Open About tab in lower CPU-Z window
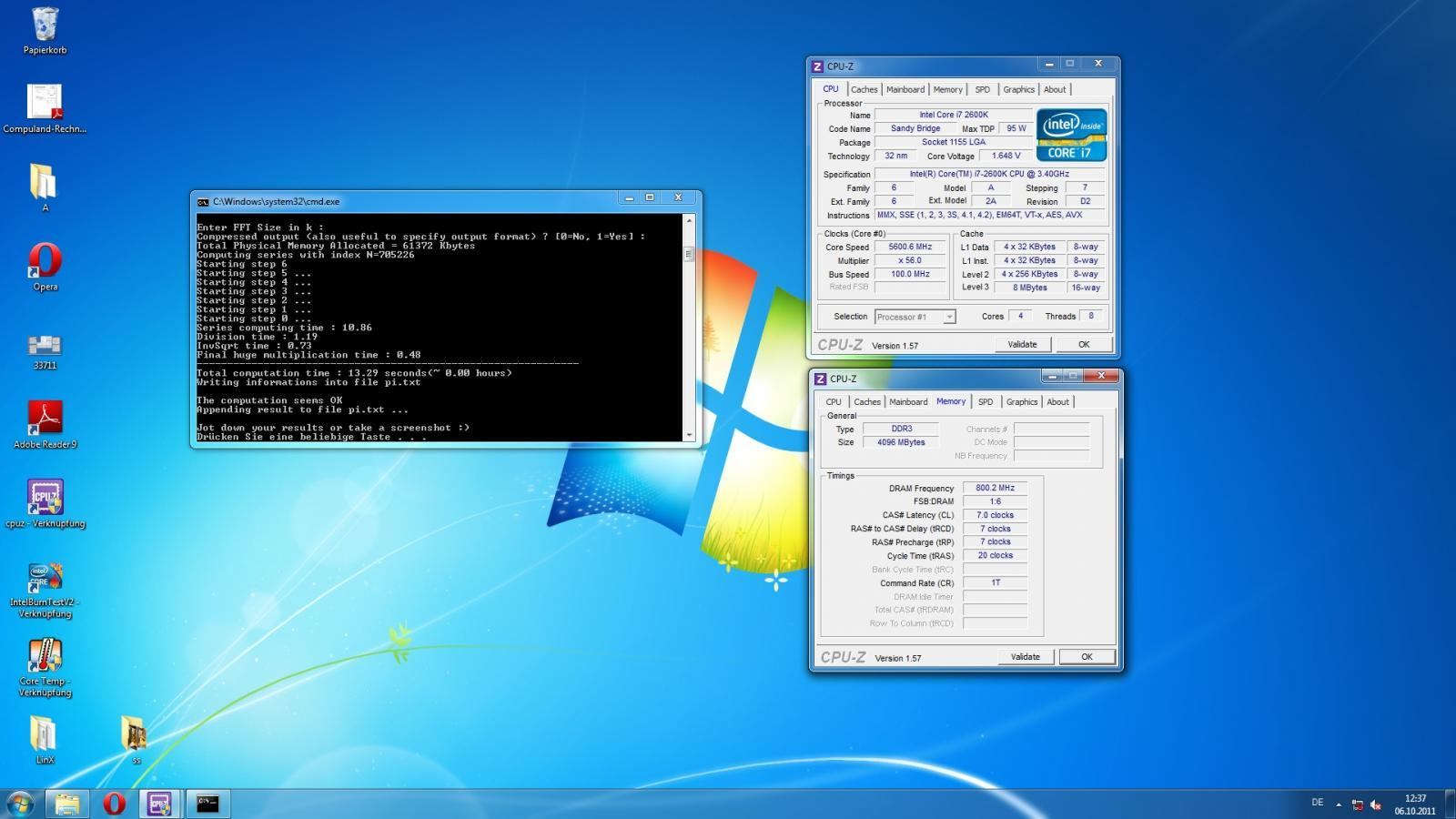Screen dimensions: 1456x819 pyautogui.click(x=1057, y=401)
